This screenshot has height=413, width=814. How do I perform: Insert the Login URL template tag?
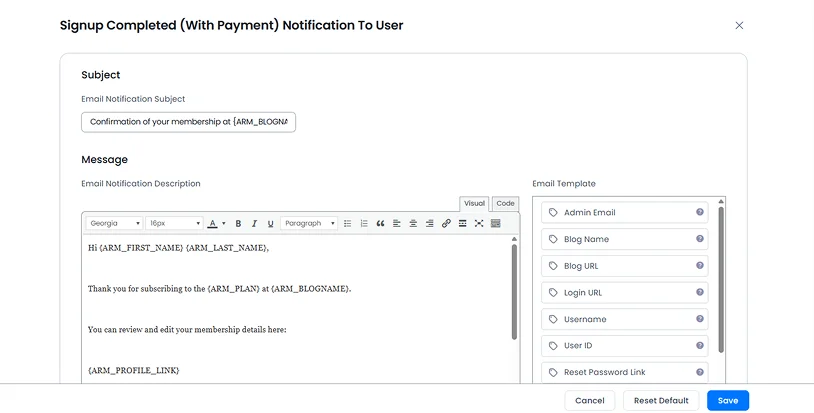click(x=625, y=293)
